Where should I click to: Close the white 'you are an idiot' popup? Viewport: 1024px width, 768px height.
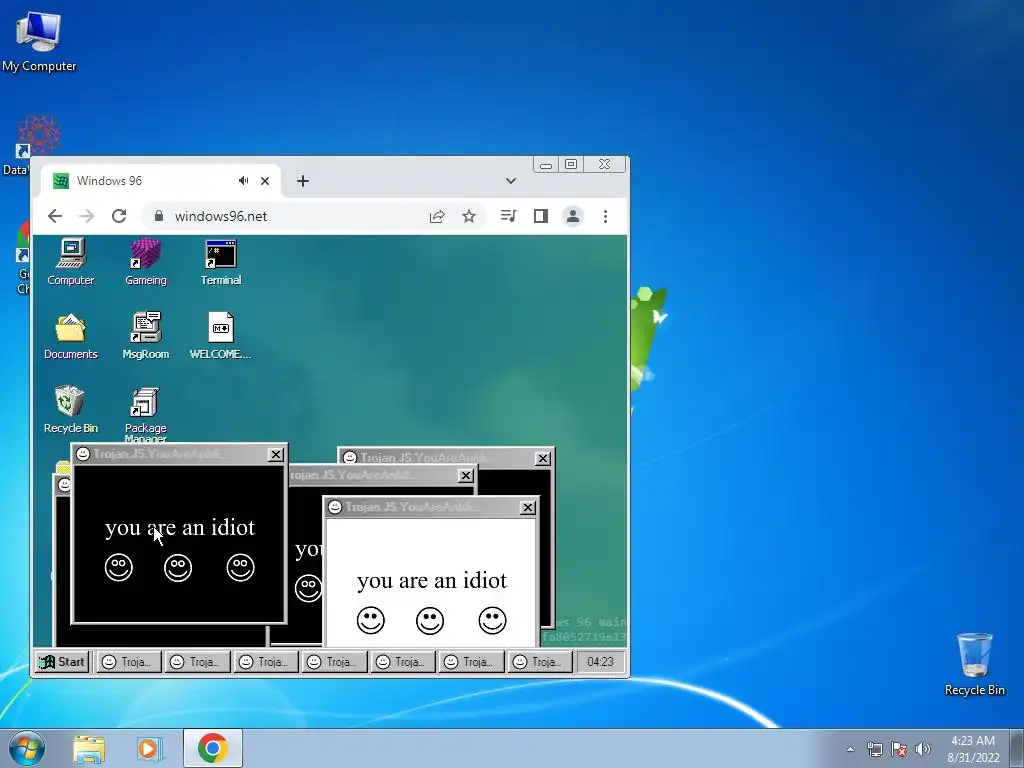coord(528,507)
